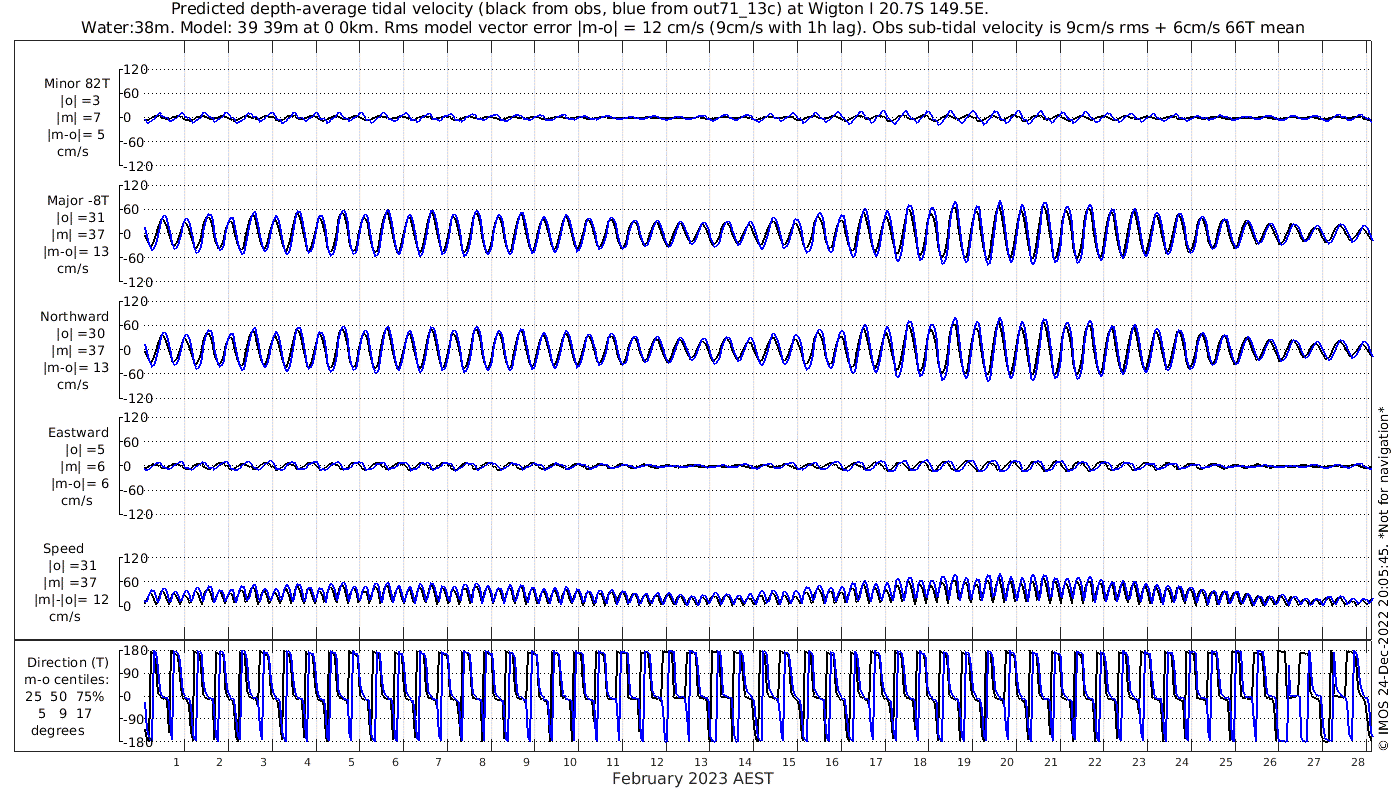
Task: Select "|m-o|= 13" under Northward
Action: click(x=76, y=368)
